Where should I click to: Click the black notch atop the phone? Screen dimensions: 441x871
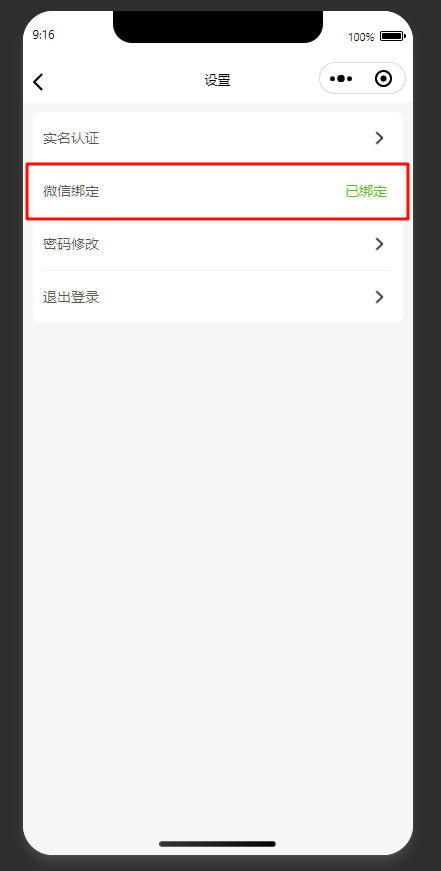pos(218,27)
